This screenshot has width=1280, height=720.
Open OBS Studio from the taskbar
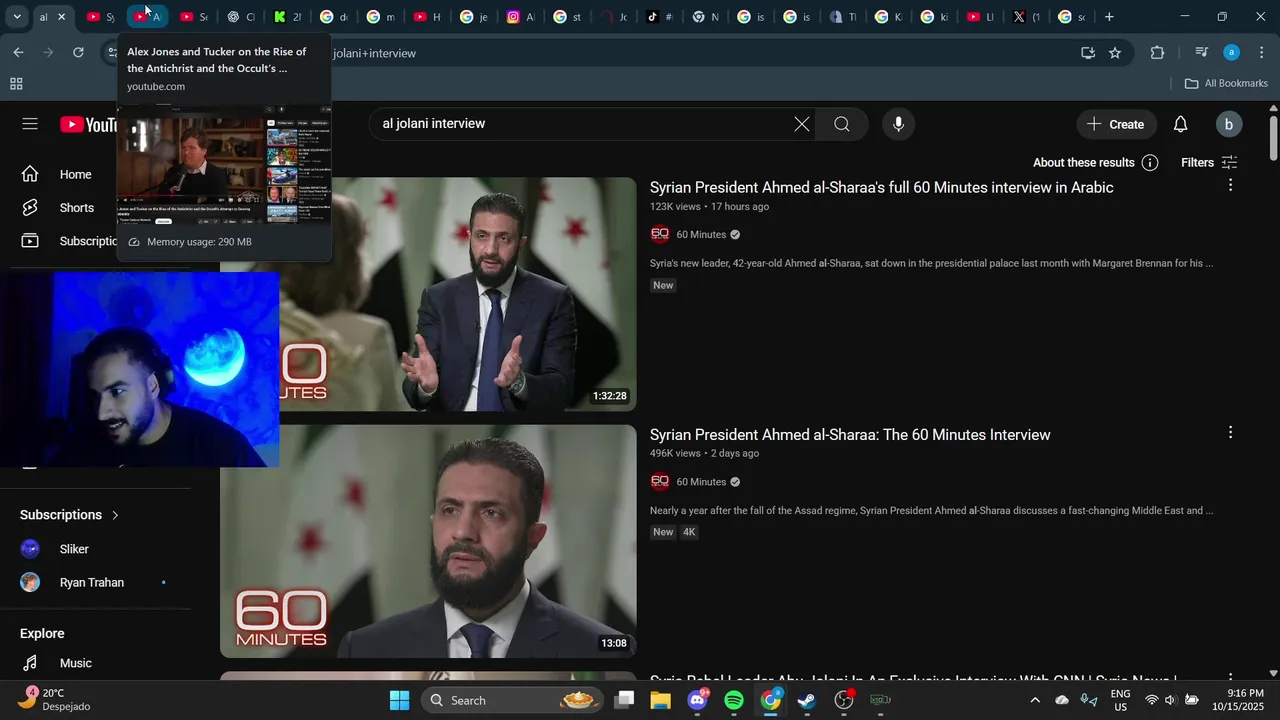(844, 700)
